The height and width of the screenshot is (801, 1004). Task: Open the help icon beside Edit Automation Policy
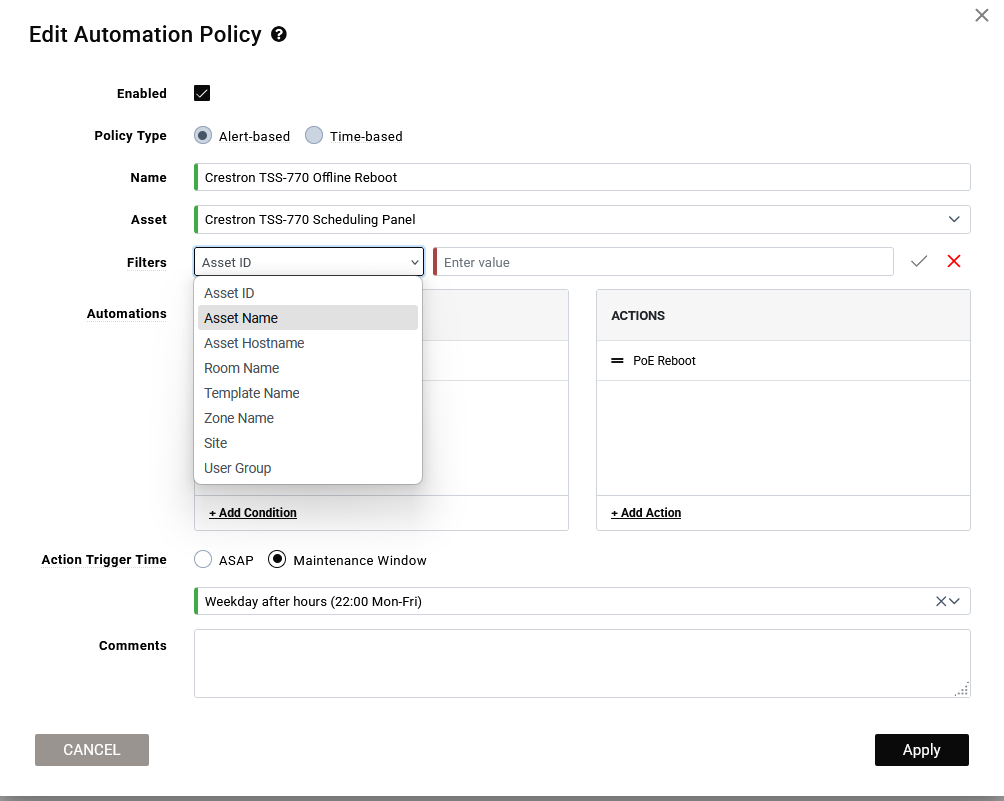[x=279, y=35]
